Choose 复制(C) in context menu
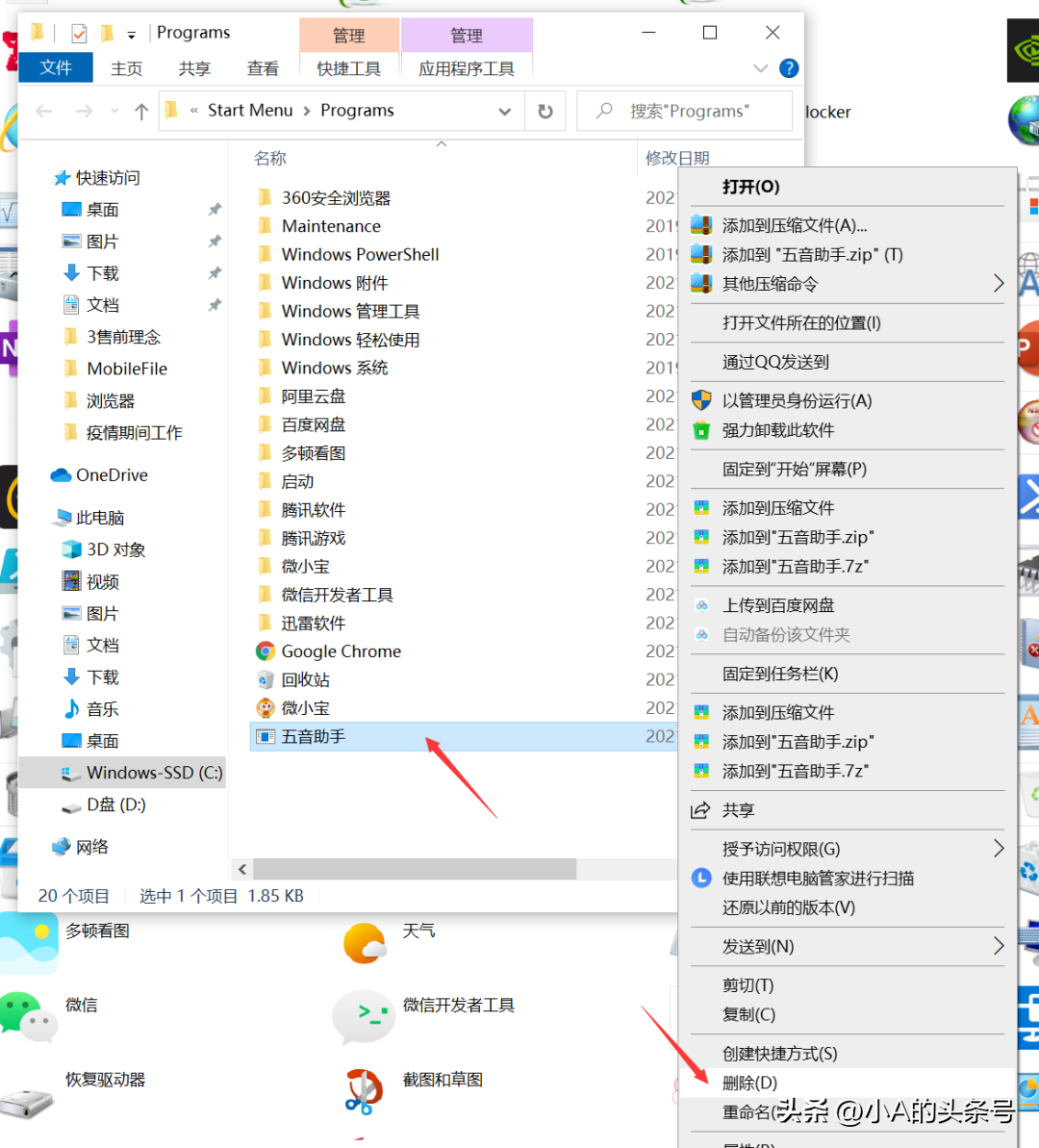 point(848,1015)
